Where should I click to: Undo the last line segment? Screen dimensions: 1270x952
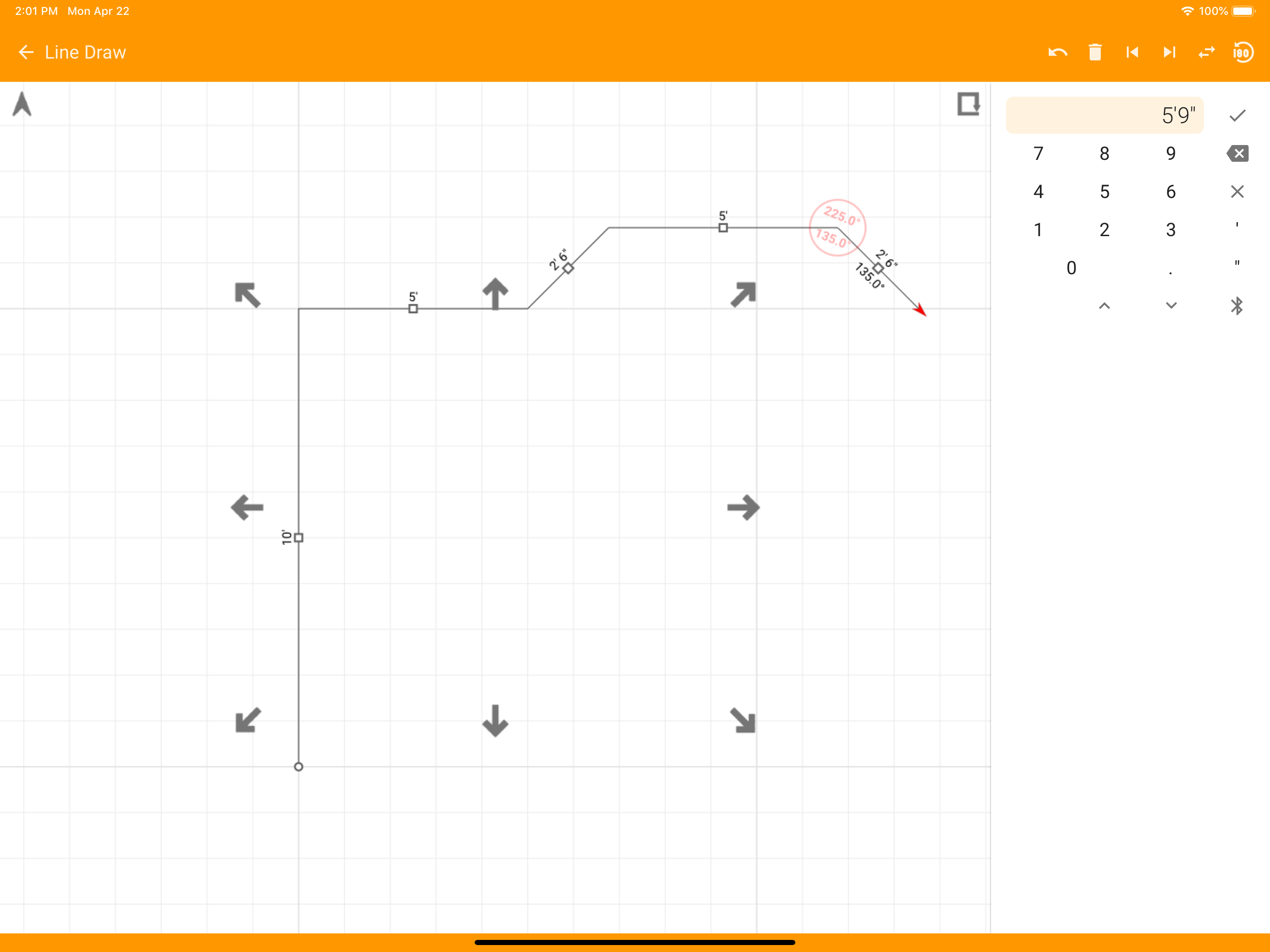[1058, 52]
